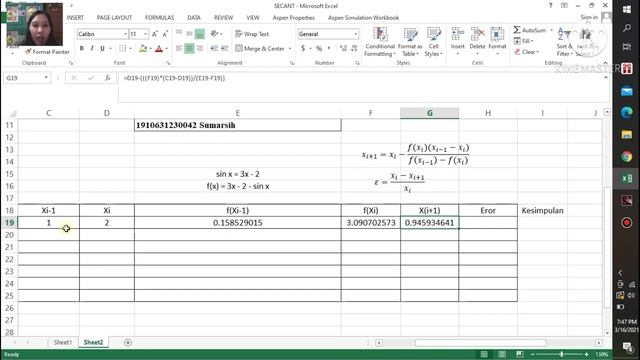Toggle Wrap Text

252,34
